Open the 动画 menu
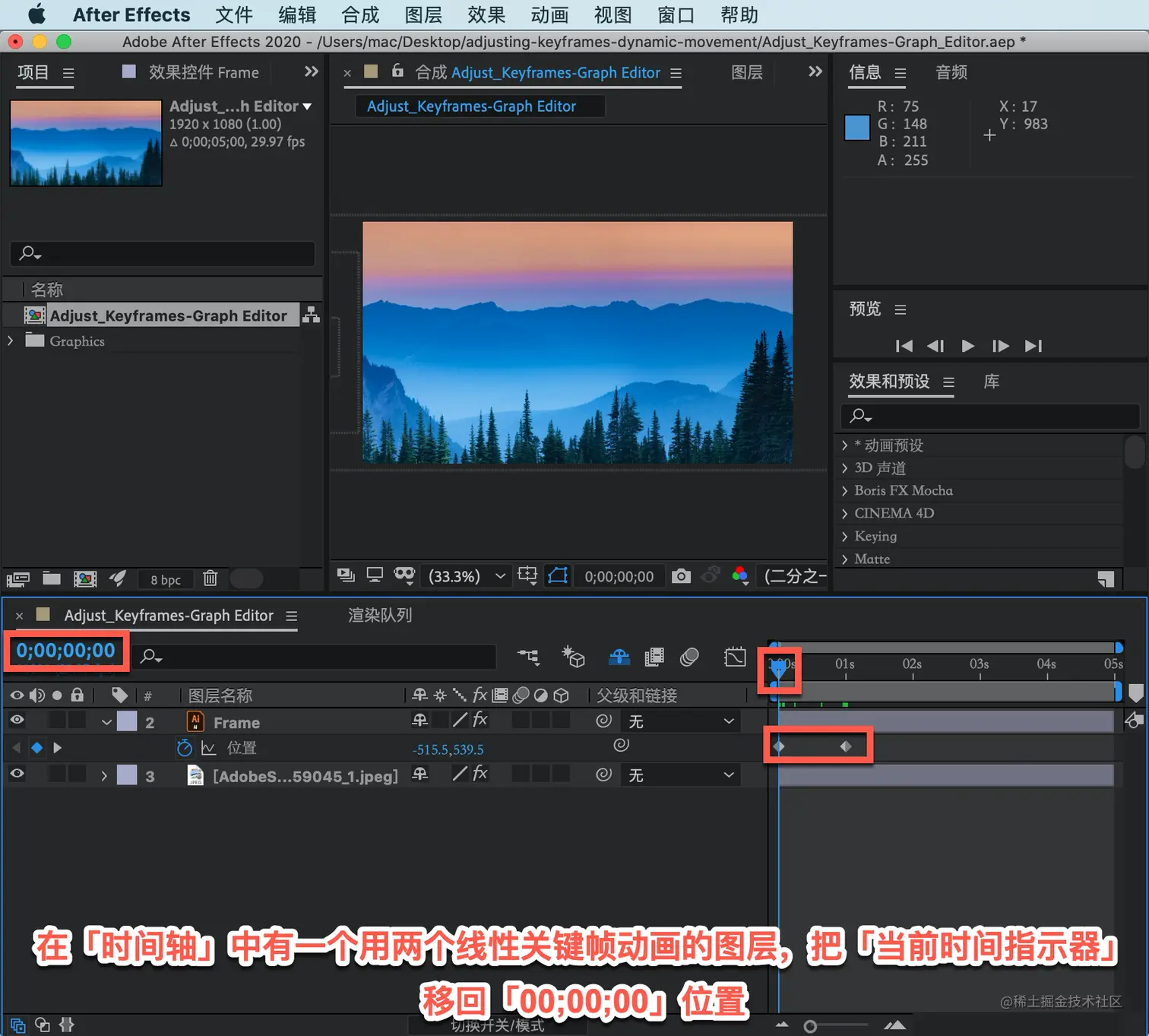Image resolution: width=1149 pixels, height=1036 pixels. pyautogui.click(x=549, y=14)
